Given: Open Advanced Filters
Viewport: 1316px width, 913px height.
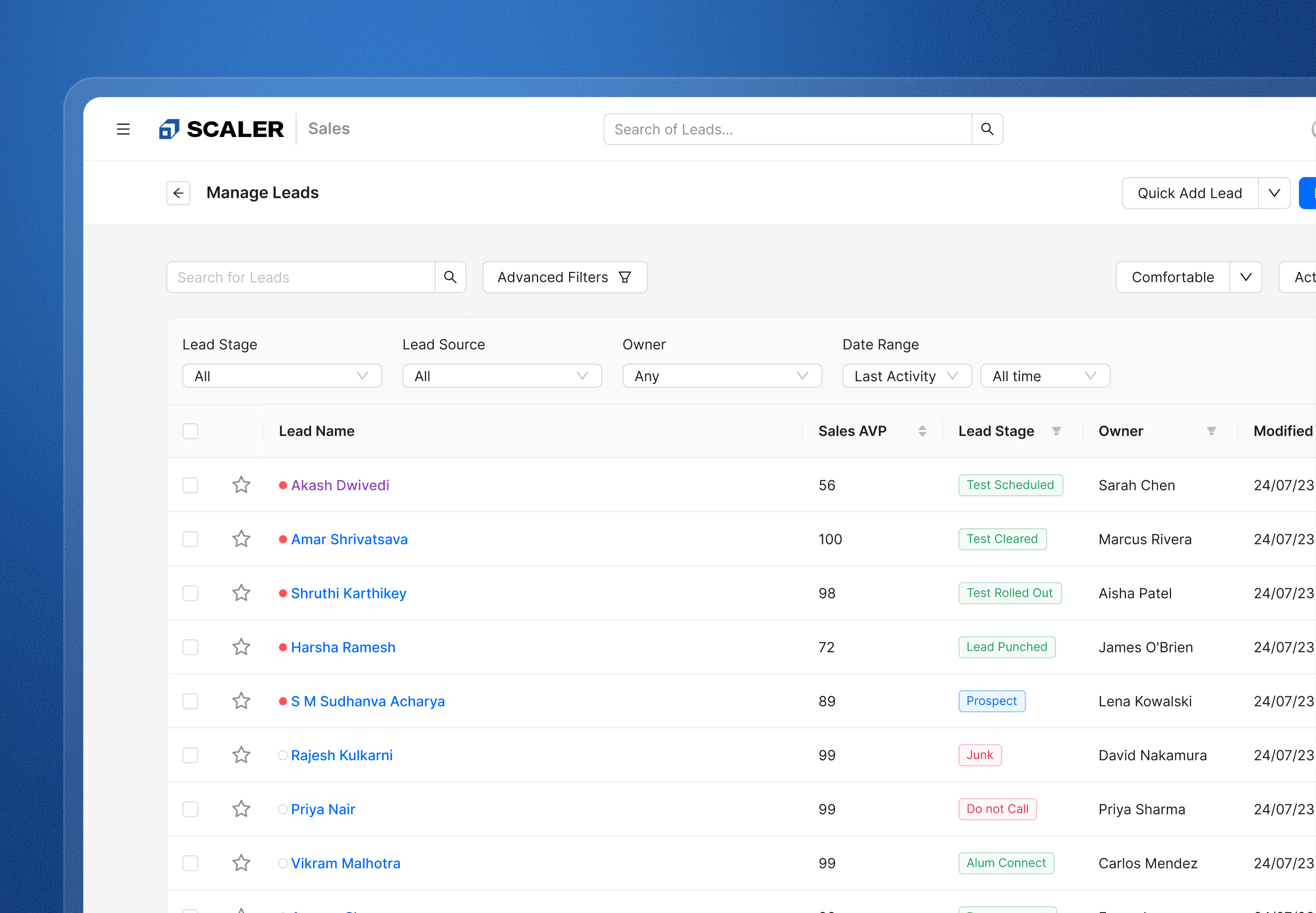Looking at the screenshot, I should tap(565, 278).
